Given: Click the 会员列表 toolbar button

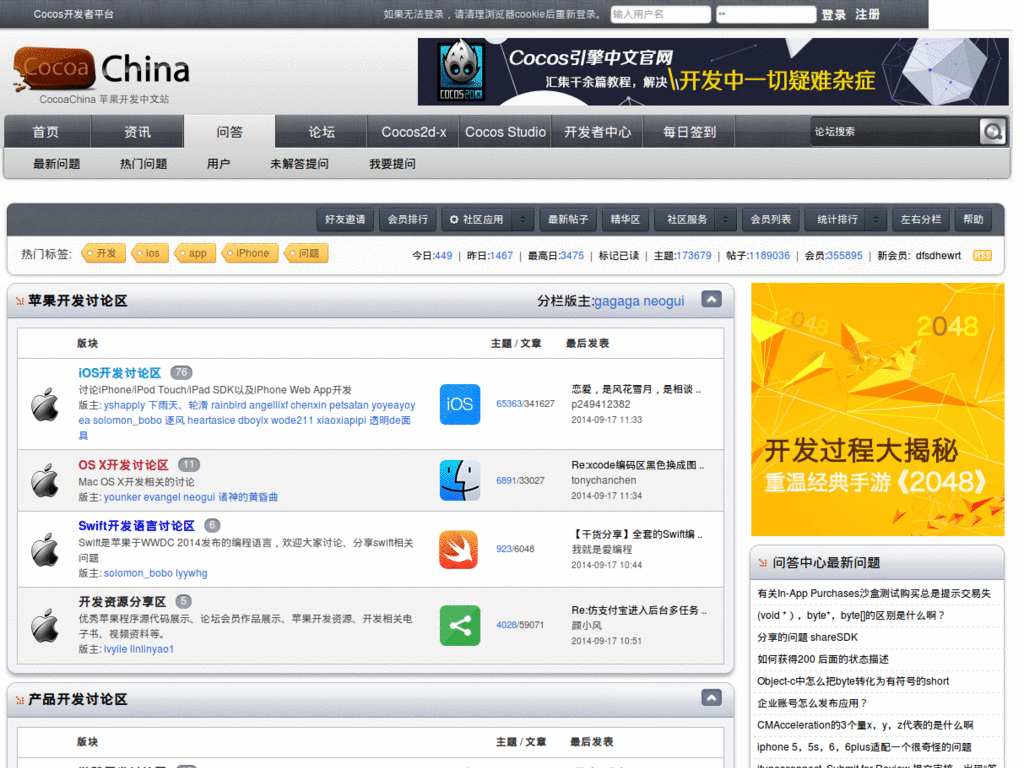Looking at the screenshot, I should 771,219.
